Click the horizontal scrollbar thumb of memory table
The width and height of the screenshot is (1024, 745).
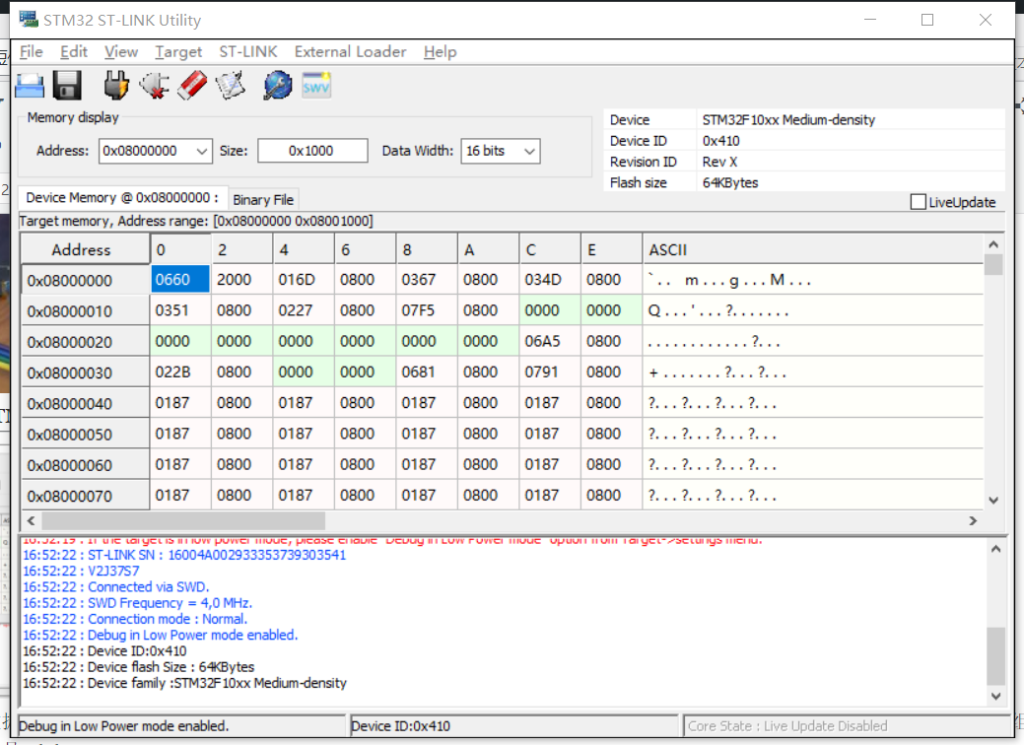184,520
